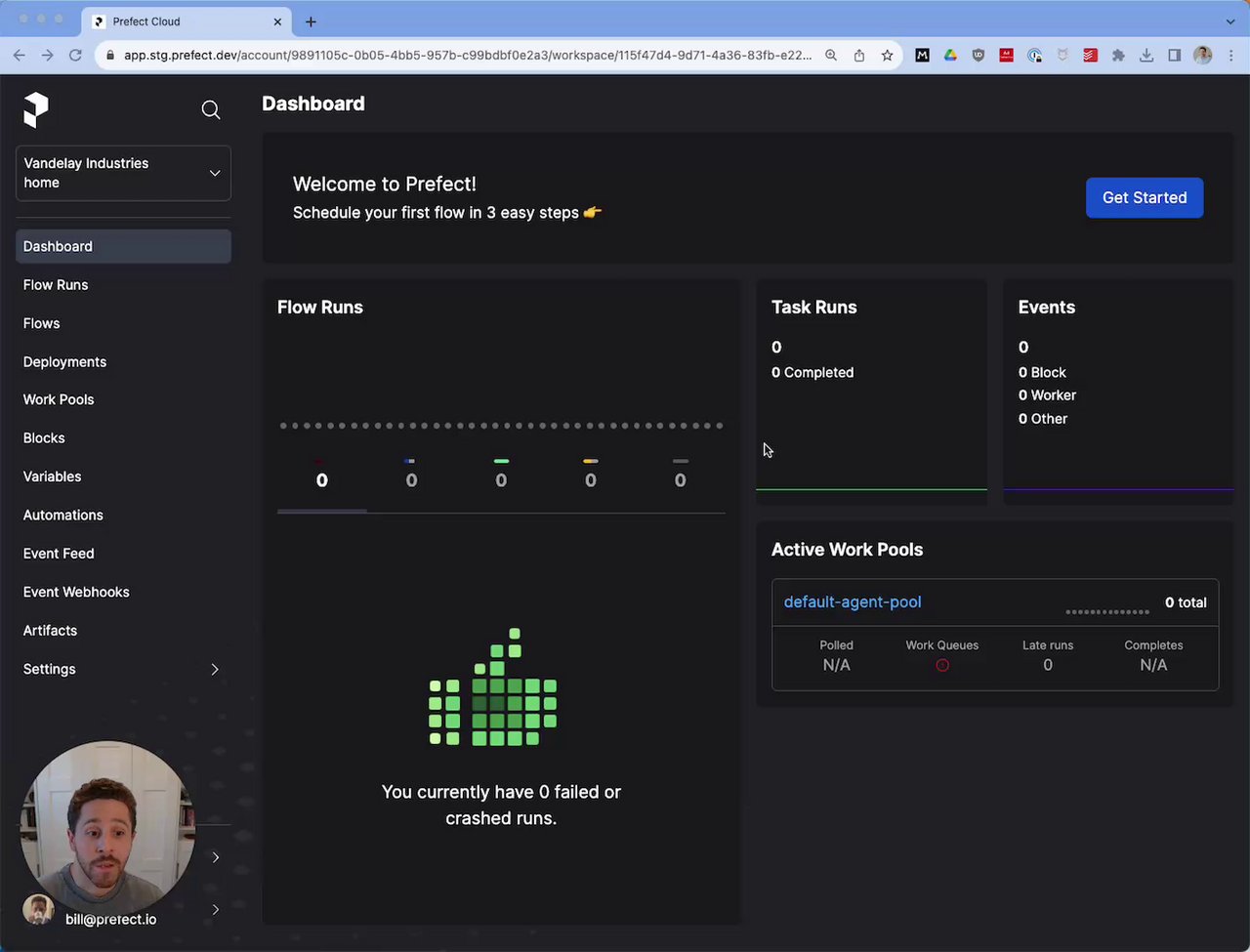This screenshot has width=1250, height=952.
Task: Click the "0 Worker" events text
Action: coord(1047,395)
